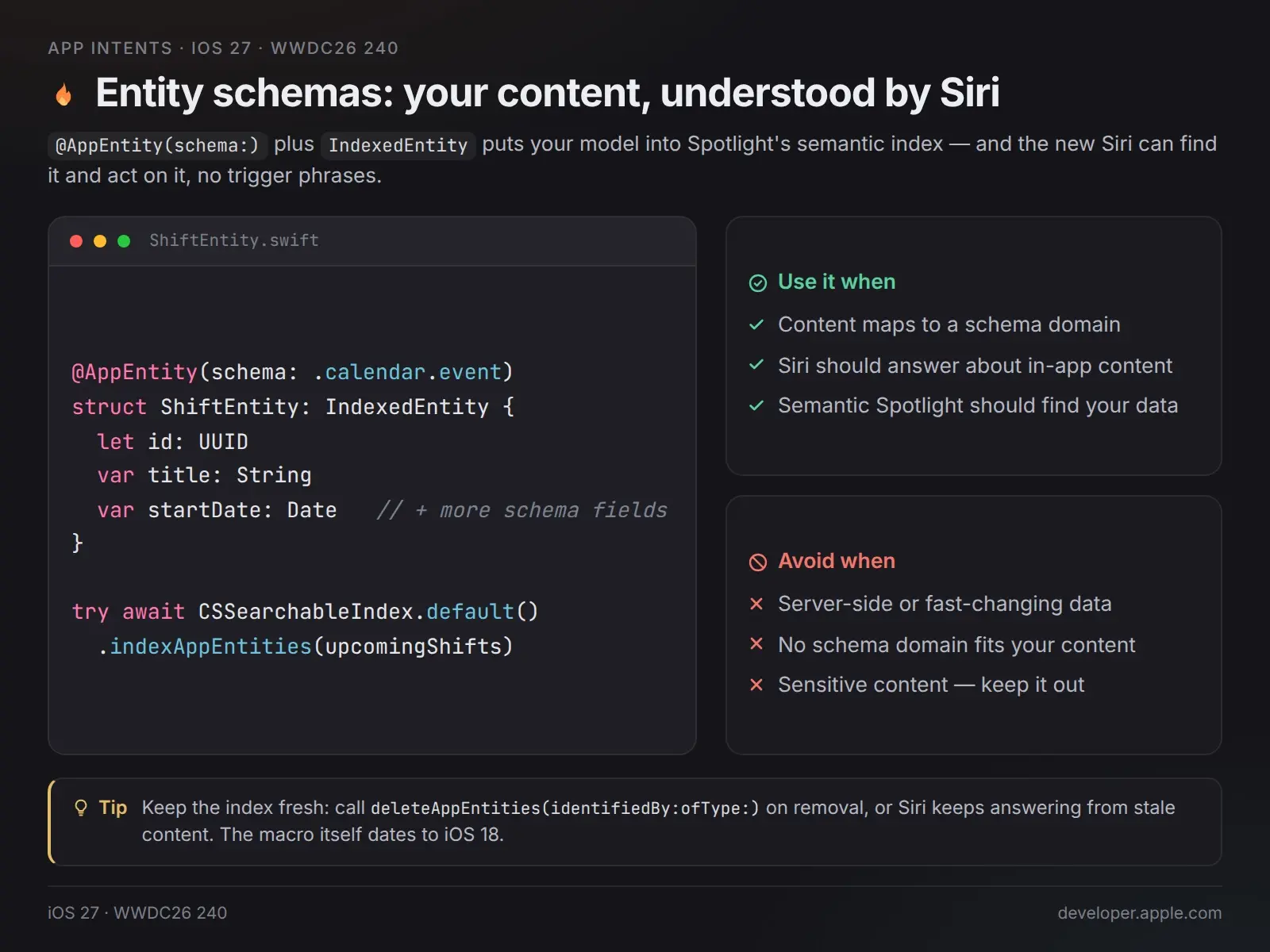Viewport: 1270px width, 952px height.
Task: Click the '// + more schema fields' comment
Action: coord(521,510)
